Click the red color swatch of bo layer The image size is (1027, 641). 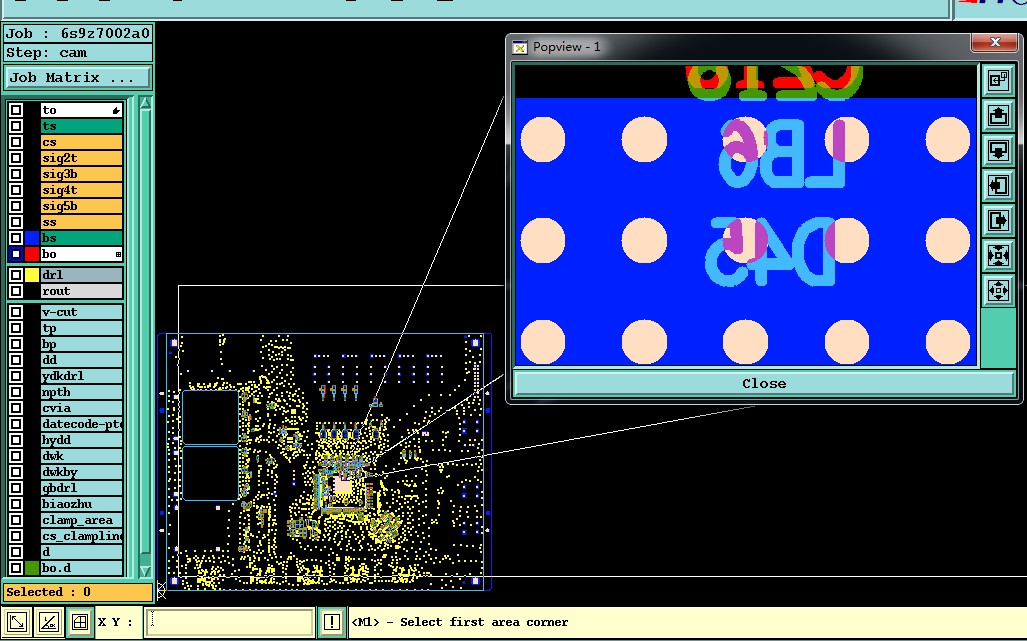point(31,254)
